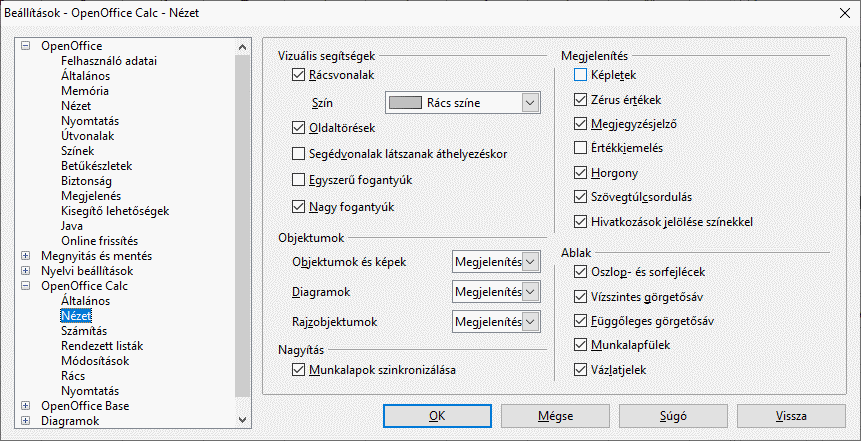
Task: Enable Egyszerű fogantyúk checkbox
Action: tap(298, 181)
